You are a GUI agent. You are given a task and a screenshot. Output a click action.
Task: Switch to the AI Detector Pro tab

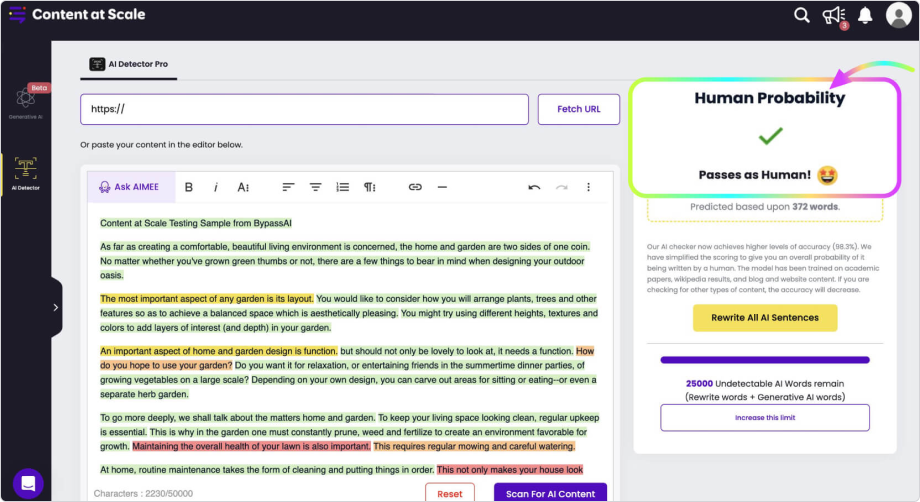pyautogui.click(x=128, y=64)
